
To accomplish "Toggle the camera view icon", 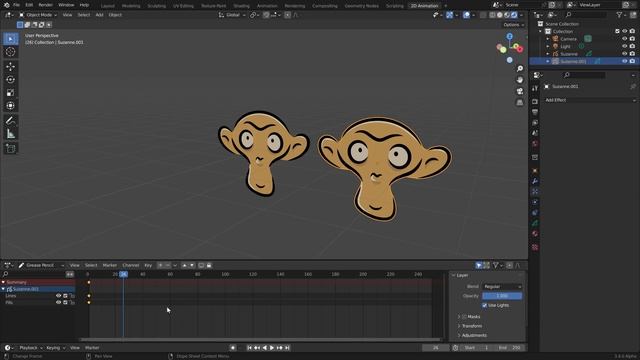I will 520,91.
